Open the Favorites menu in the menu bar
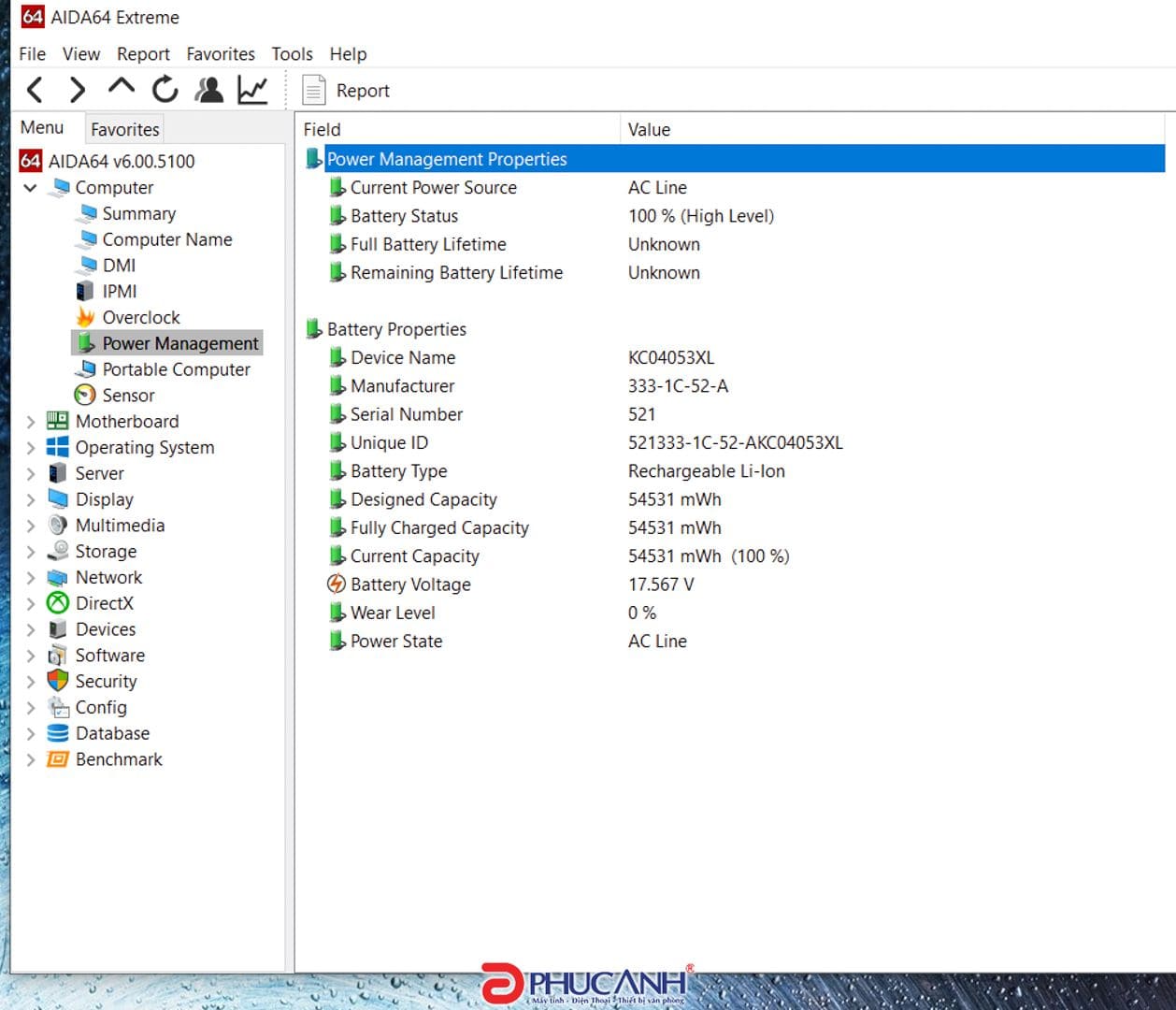Image resolution: width=1176 pixels, height=1010 pixels. [221, 54]
